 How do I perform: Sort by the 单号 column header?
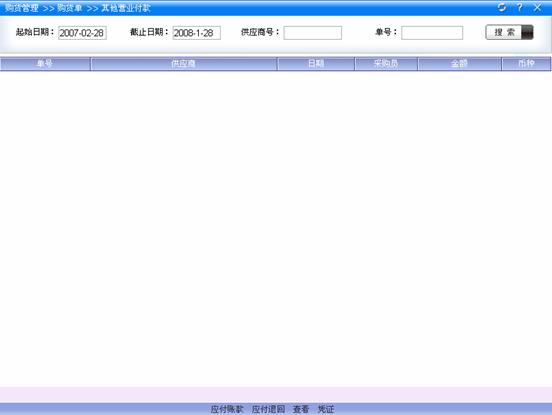click(45, 64)
